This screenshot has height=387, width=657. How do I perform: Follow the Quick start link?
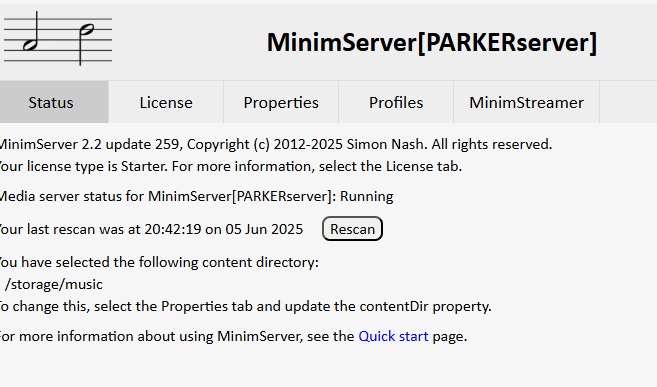tap(393, 336)
